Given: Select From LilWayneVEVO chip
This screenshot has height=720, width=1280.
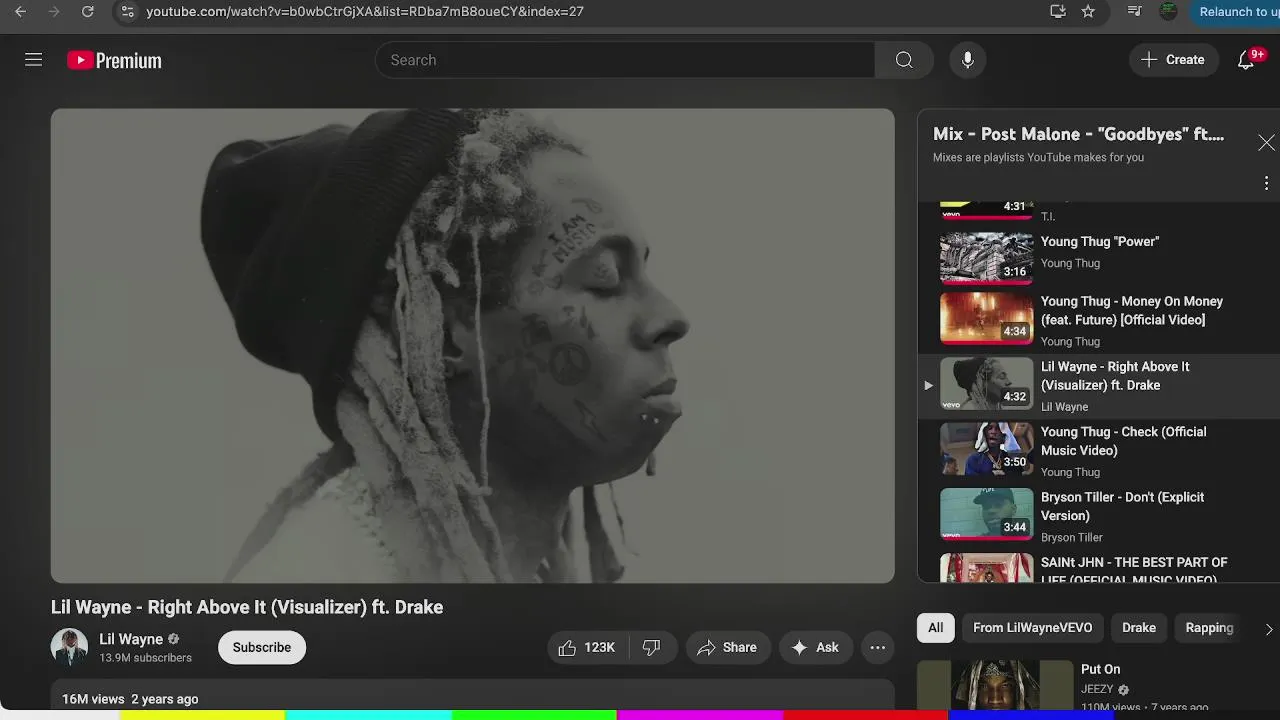Looking at the screenshot, I should (x=1032, y=628).
